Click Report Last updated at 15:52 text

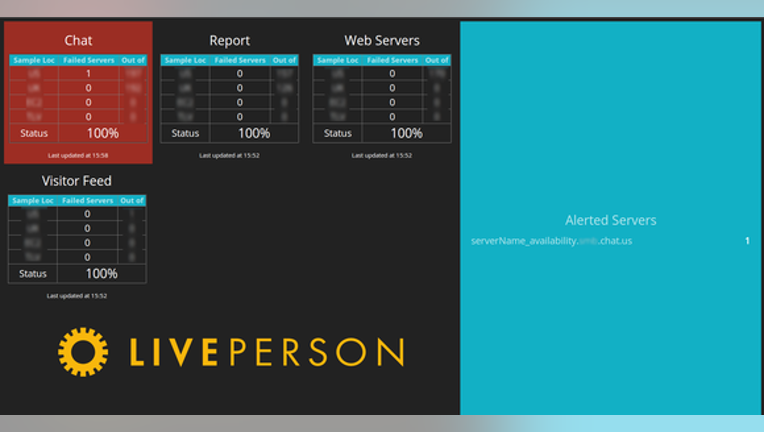(229, 155)
